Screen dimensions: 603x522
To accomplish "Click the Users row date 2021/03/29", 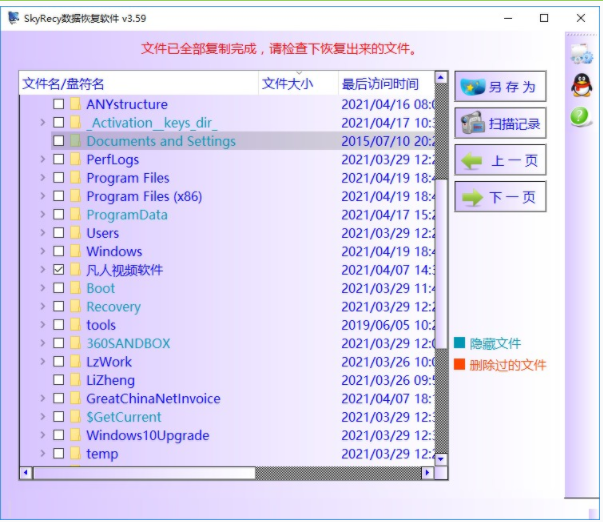I will pos(375,233).
